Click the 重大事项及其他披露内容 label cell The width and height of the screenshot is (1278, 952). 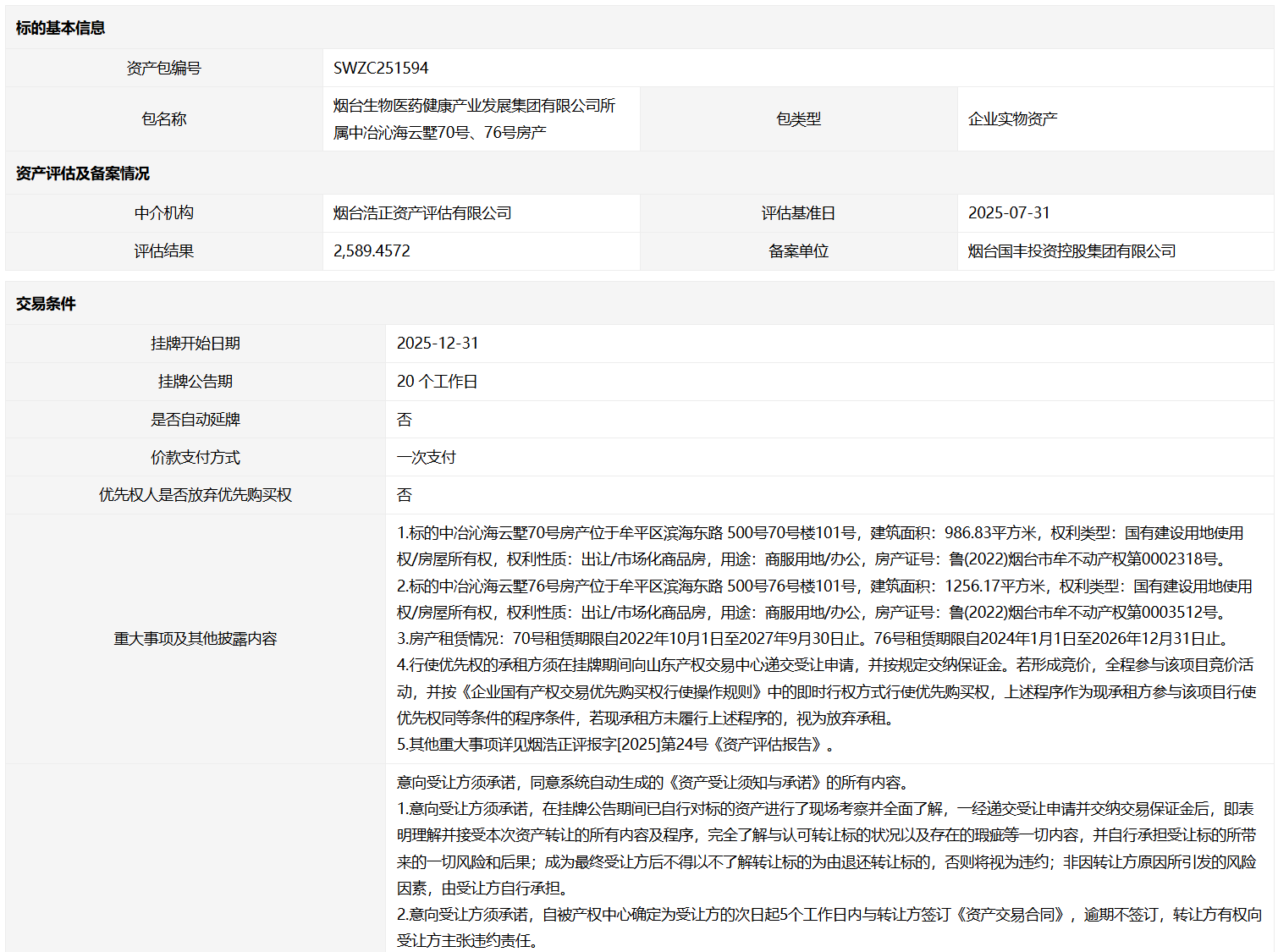click(195, 639)
